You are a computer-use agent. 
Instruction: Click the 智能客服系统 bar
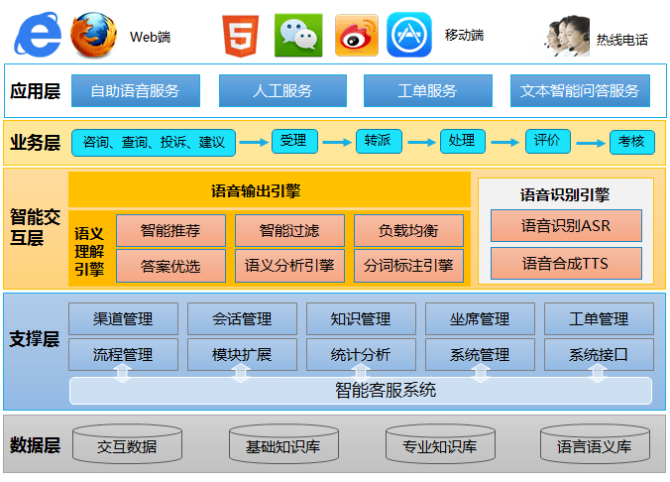[361, 391]
